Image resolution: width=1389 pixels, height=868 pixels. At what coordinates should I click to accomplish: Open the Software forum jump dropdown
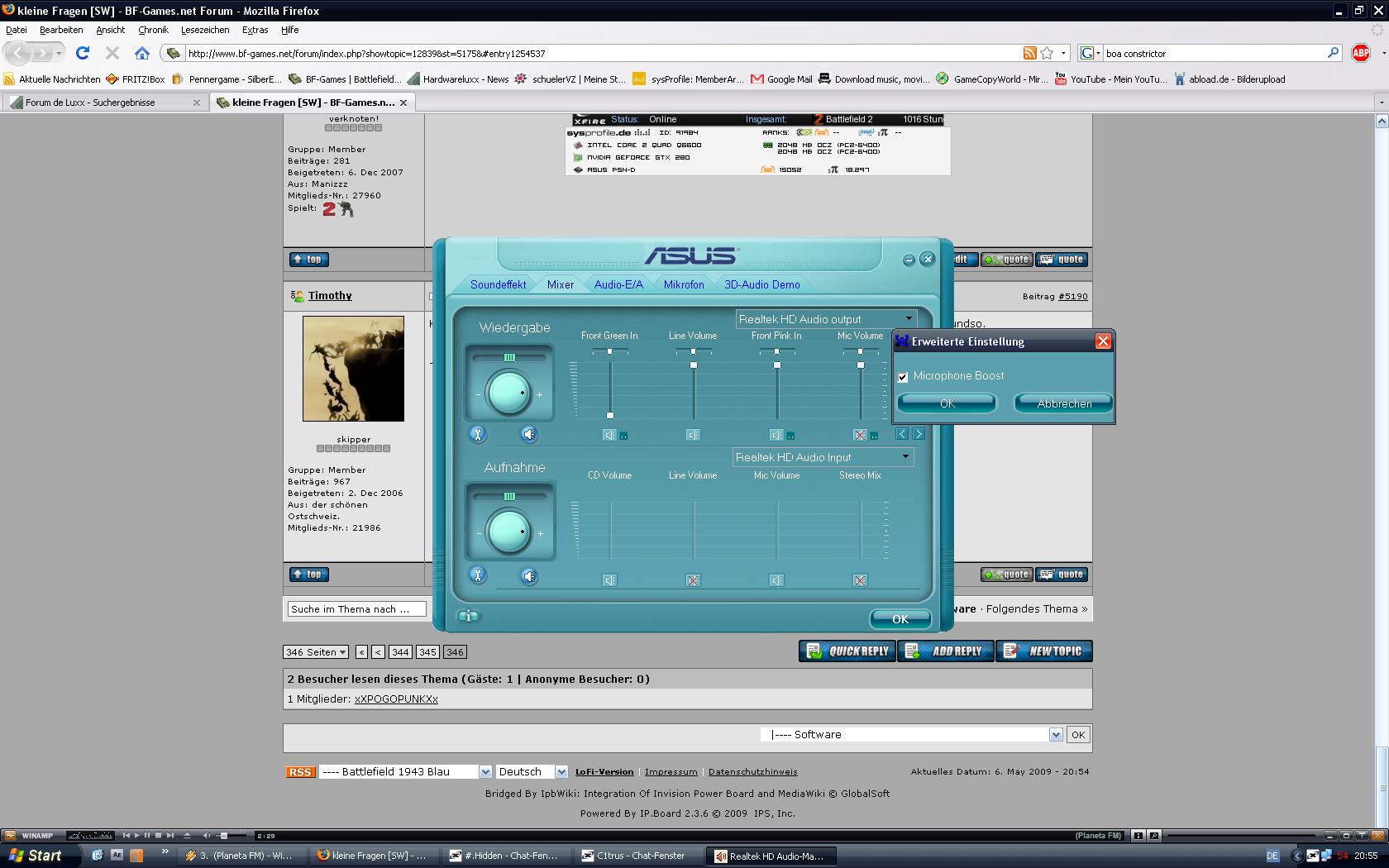(1056, 735)
